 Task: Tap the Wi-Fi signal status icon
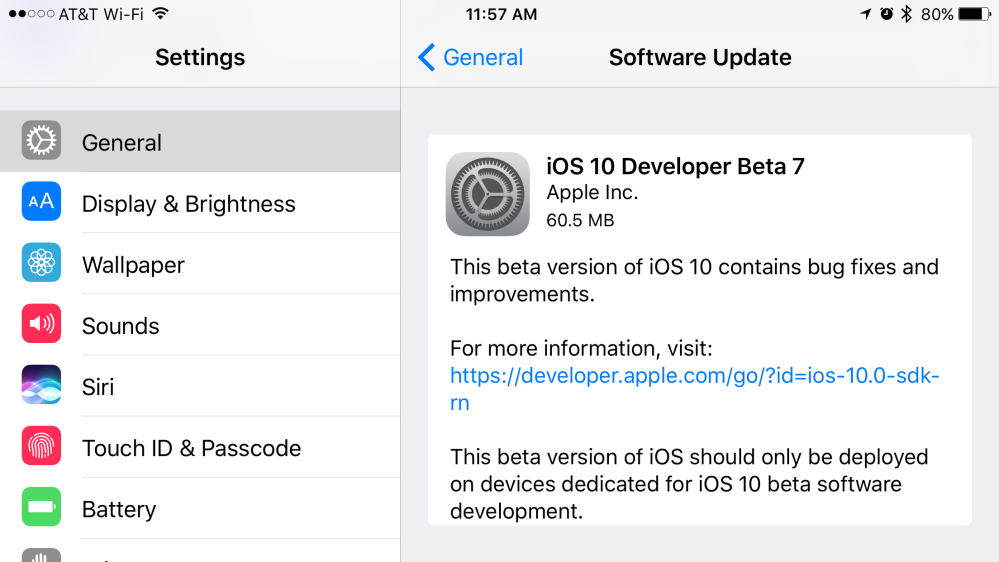161,14
